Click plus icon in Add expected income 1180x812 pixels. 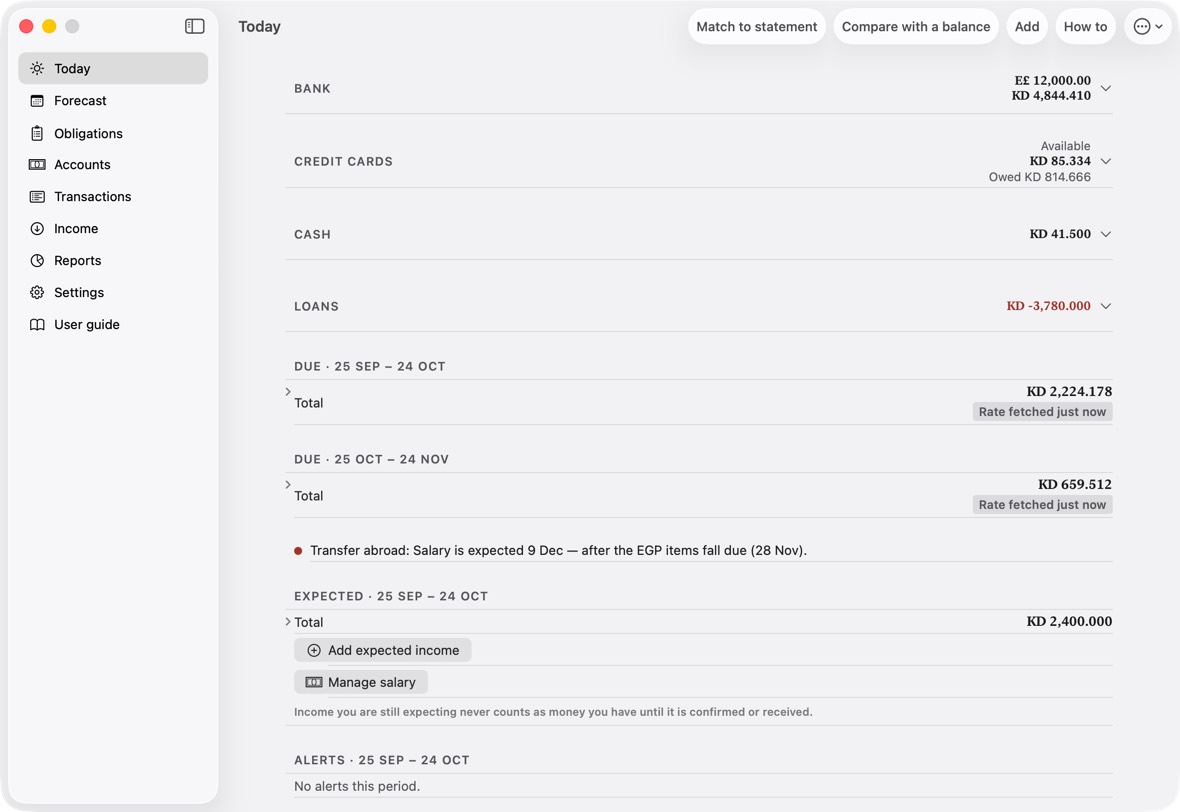coord(314,650)
